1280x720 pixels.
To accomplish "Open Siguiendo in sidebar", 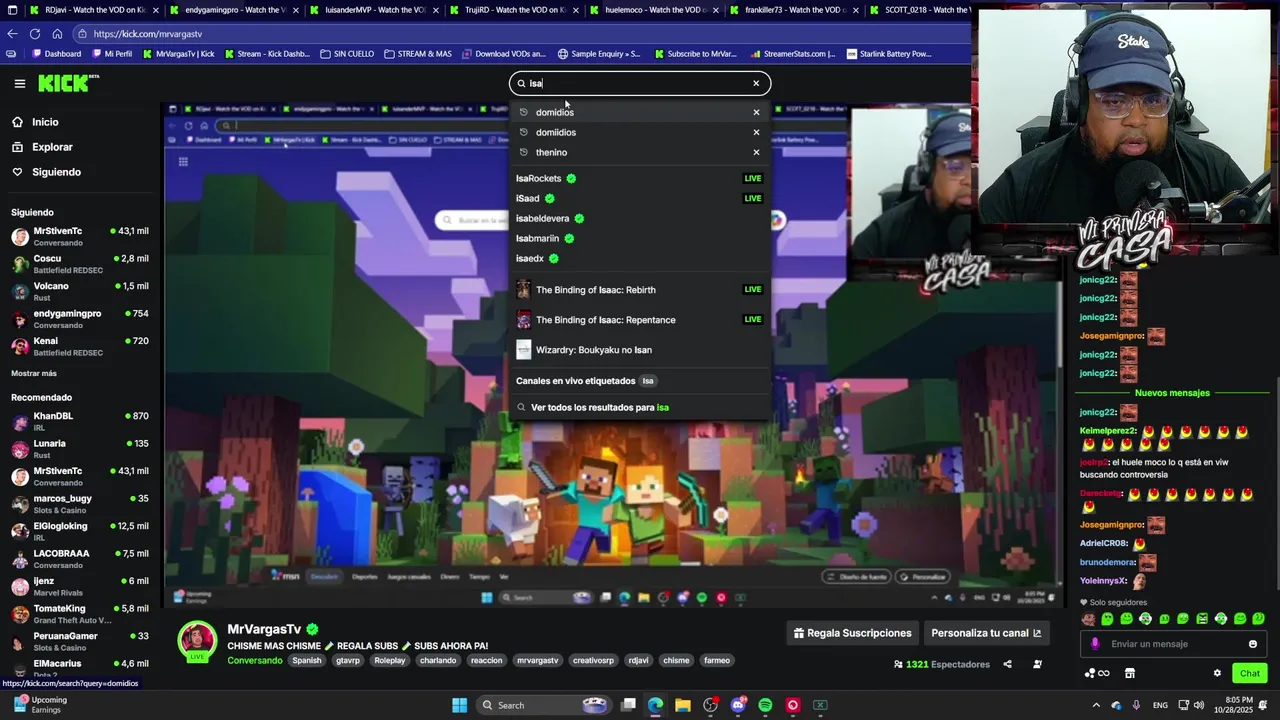I will click(x=56, y=172).
